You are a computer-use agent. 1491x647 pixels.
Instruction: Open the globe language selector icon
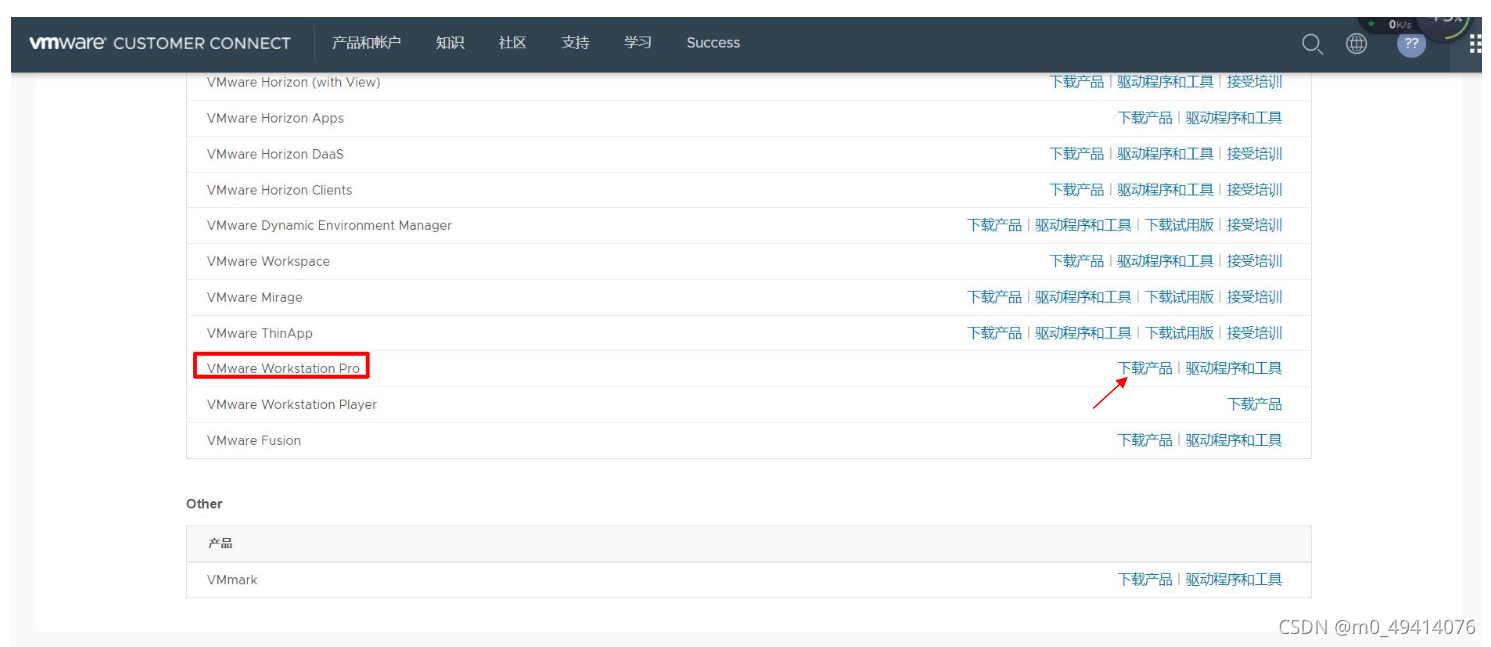point(1356,43)
